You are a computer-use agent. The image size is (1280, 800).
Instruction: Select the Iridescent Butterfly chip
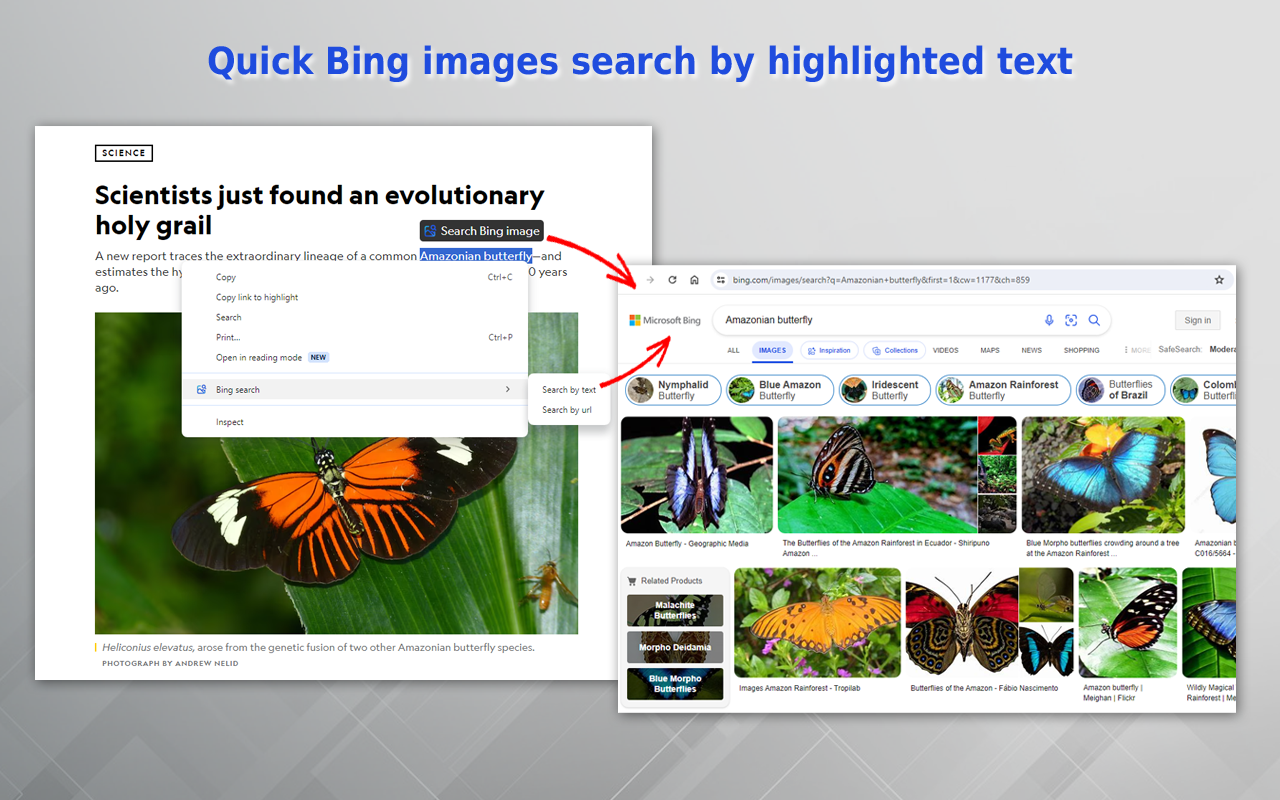click(x=885, y=390)
